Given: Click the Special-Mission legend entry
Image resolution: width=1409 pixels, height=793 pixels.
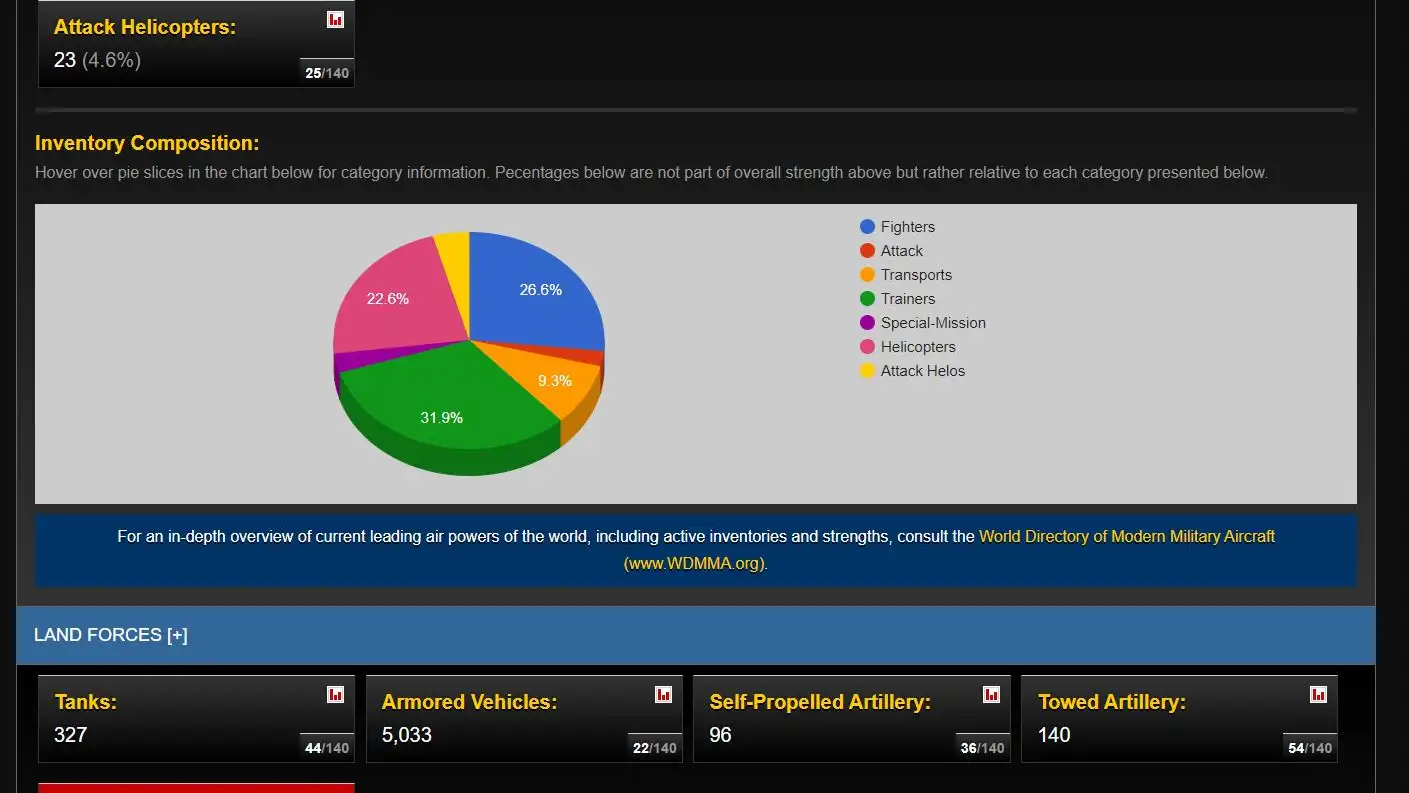Looking at the screenshot, I should point(932,323).
